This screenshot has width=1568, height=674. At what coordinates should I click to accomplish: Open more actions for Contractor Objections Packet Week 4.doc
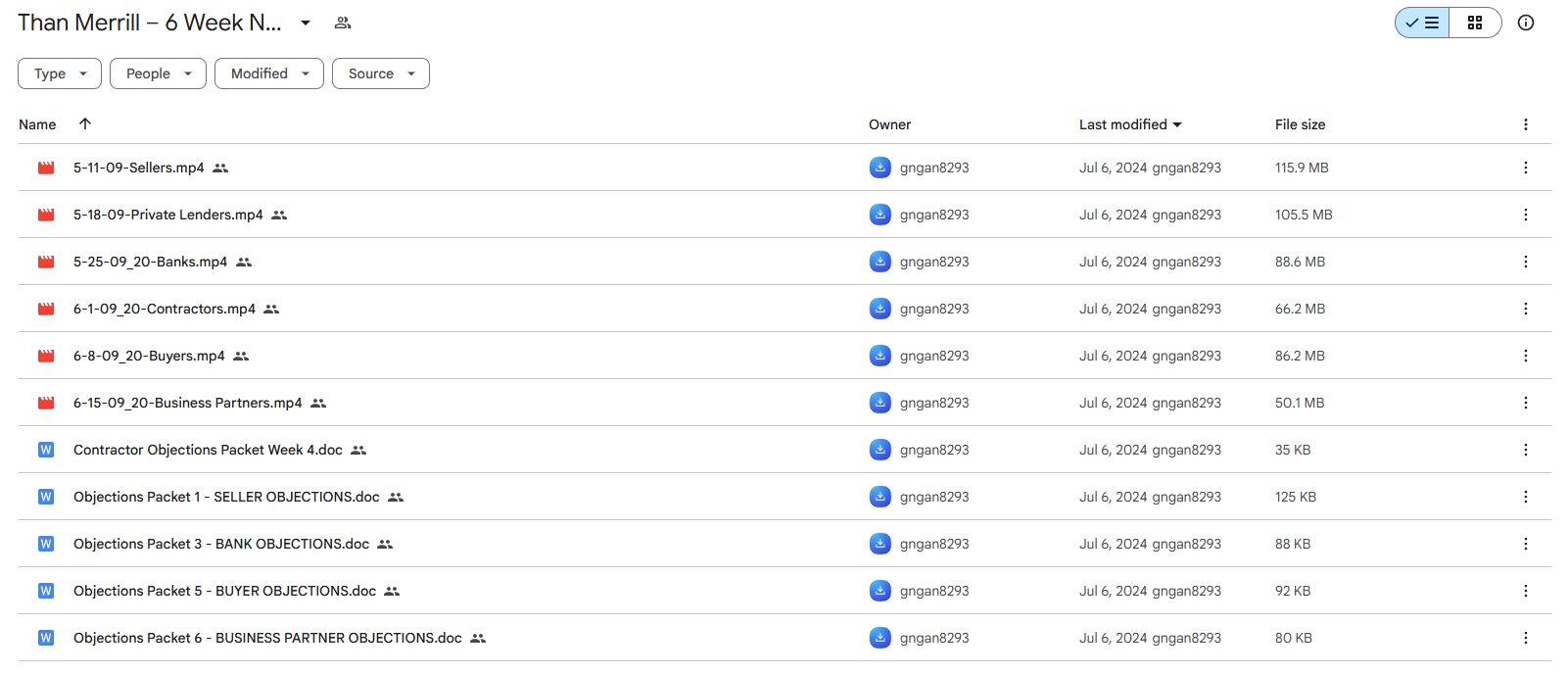click(1525, 450)
